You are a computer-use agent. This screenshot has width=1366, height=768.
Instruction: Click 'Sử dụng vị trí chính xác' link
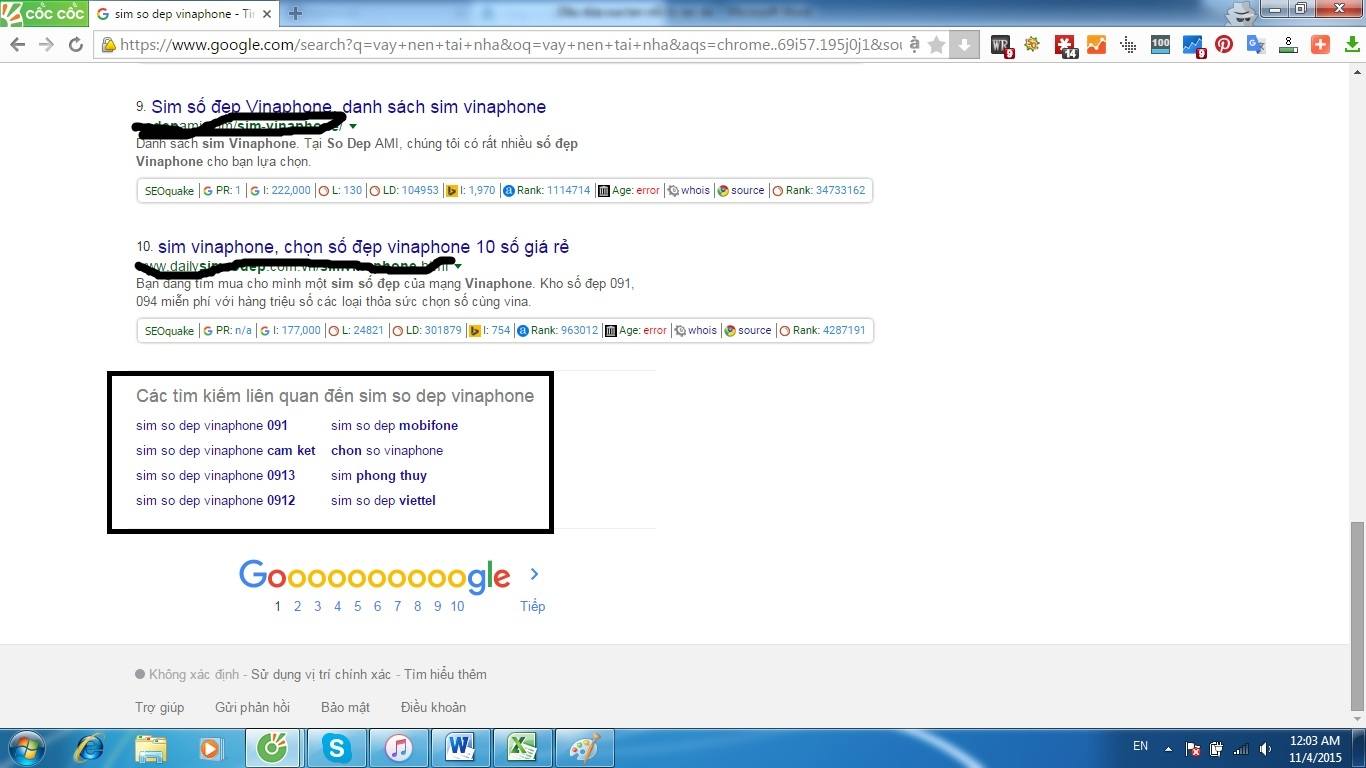[x=321, y=674]
